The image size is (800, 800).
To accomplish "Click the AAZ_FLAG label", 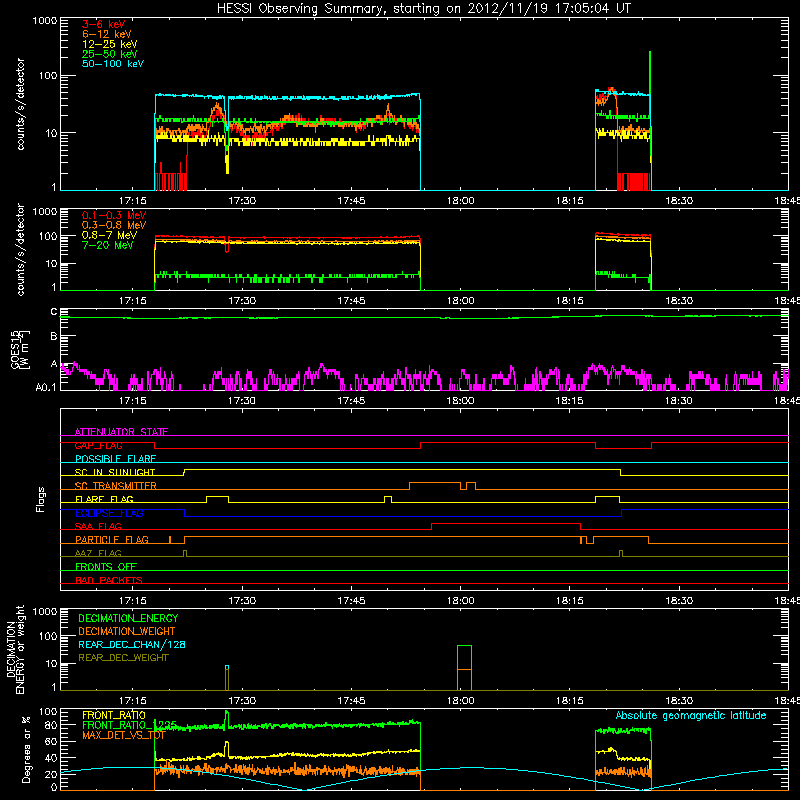I will pos(98,553).
